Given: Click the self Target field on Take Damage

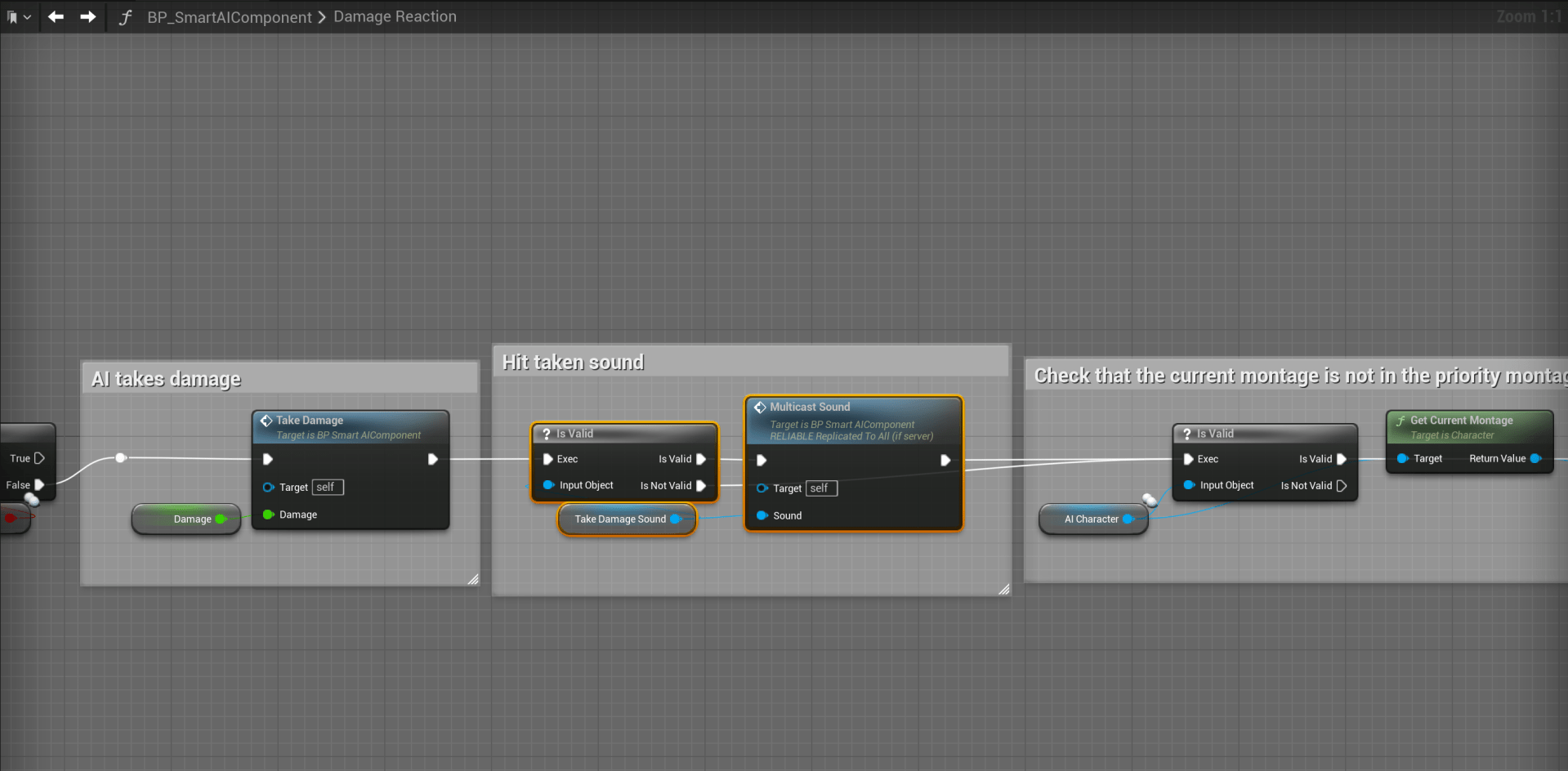Looking at the screenshot, I should [327, 488].
